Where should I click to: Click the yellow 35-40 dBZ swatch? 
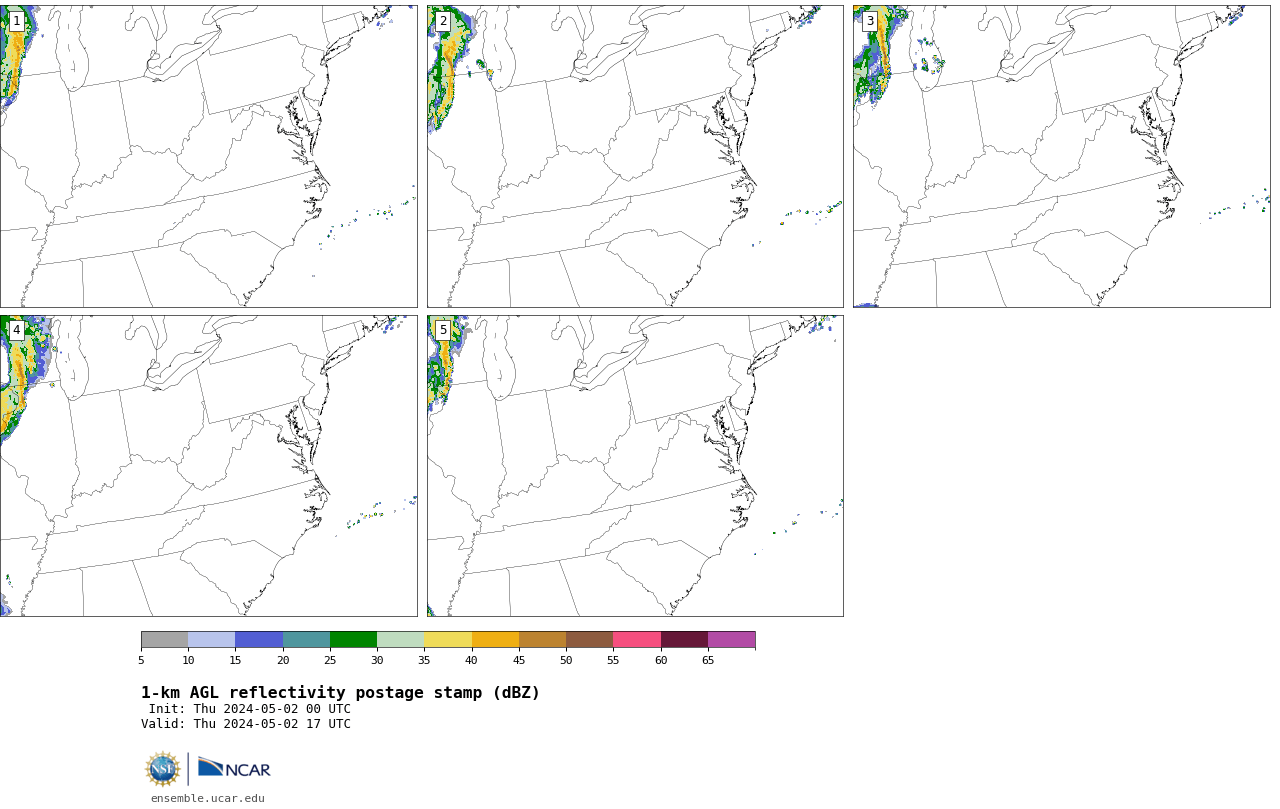click(x=448, y=640)
